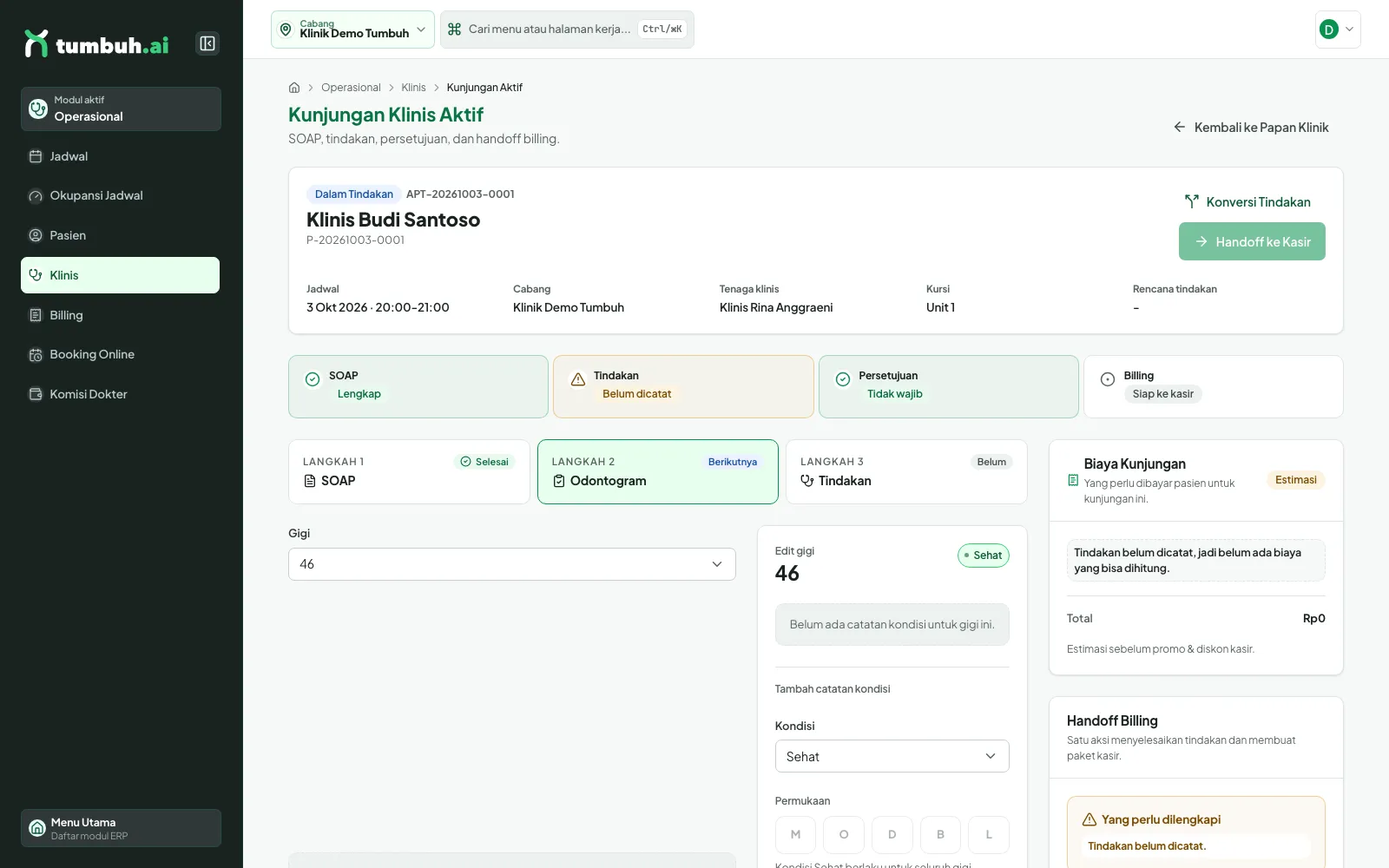Click Handoff ke Kasir button
This screenshot has height=868, width=1389.
pyautogui.click(x=1252, y=241)
